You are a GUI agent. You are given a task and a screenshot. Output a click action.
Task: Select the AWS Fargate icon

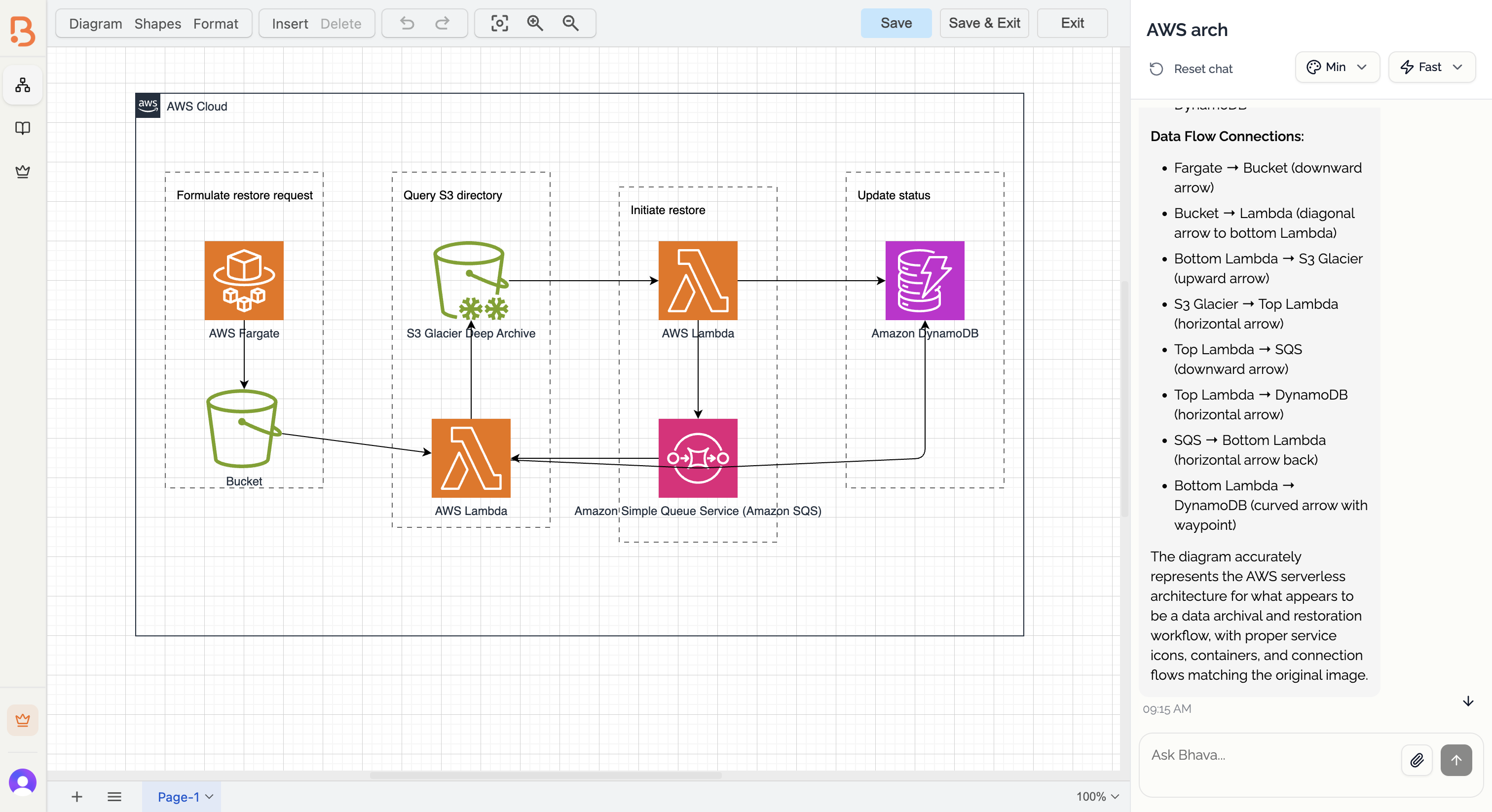coord(244,280)
